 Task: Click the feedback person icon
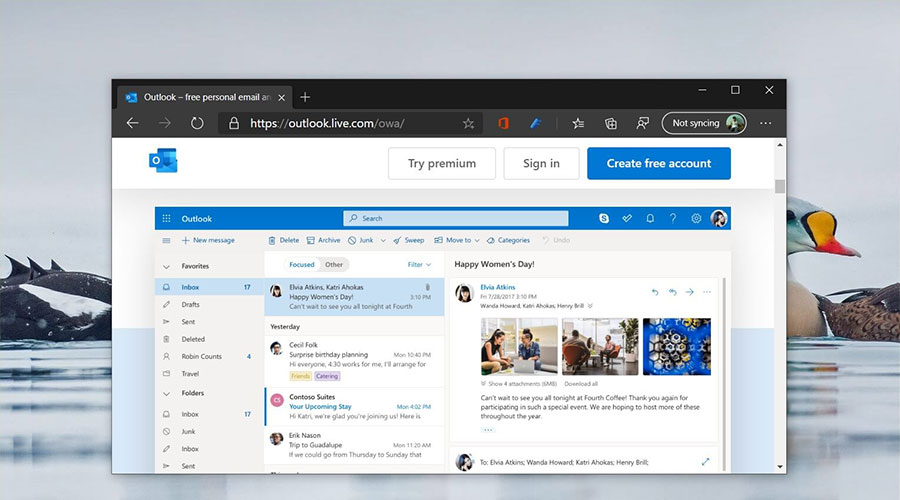[x=642, y=123]
